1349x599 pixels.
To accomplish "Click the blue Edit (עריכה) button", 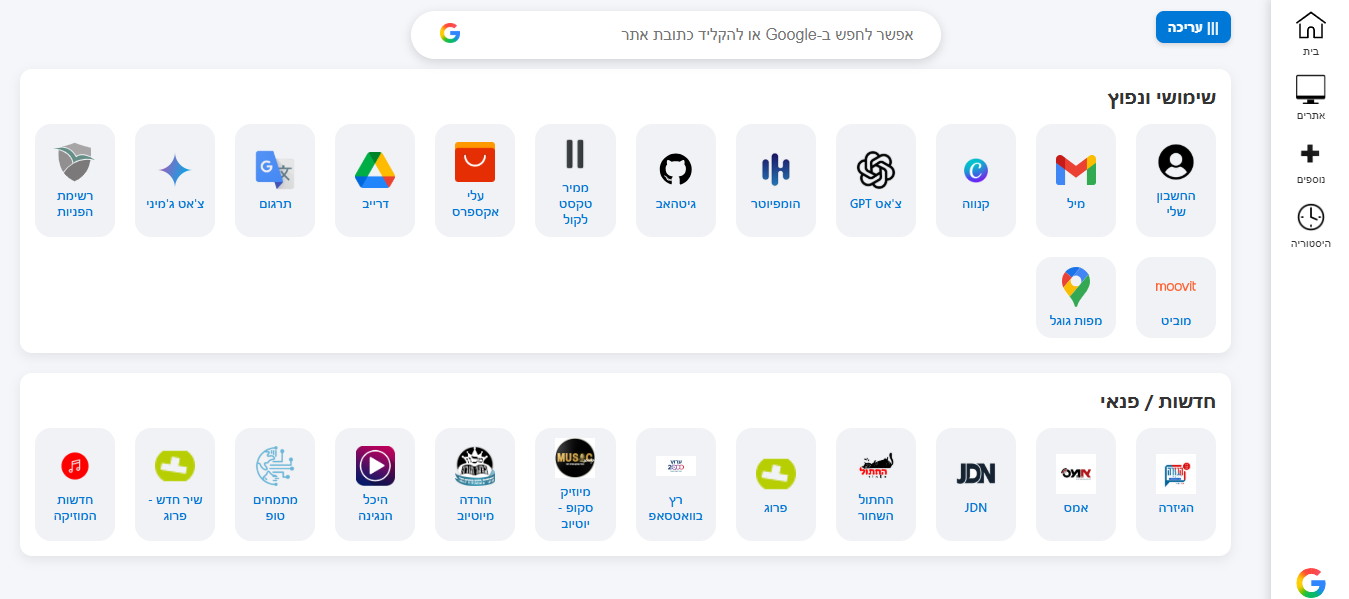I will click(1193, 27).
